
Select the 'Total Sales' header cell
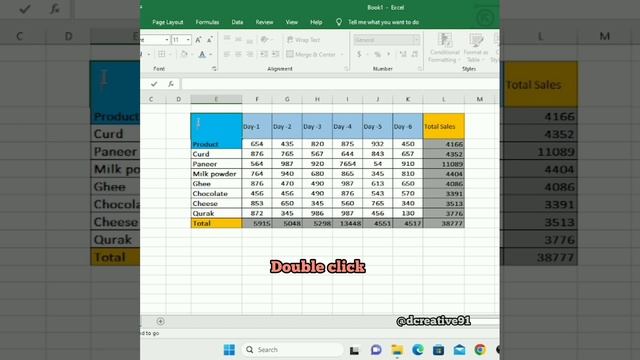point(444,127)
